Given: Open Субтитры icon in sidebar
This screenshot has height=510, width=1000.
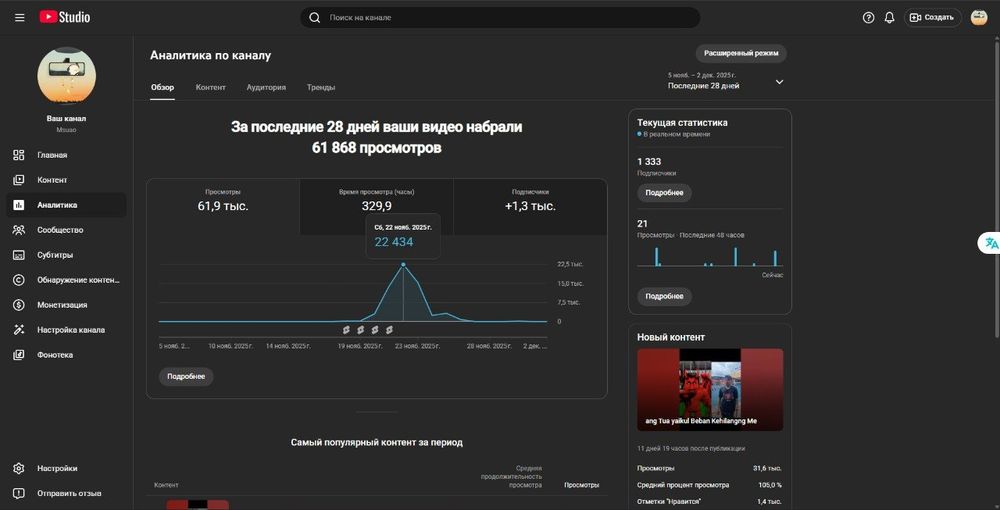Looking at the screenshot, I should (18, 255).
